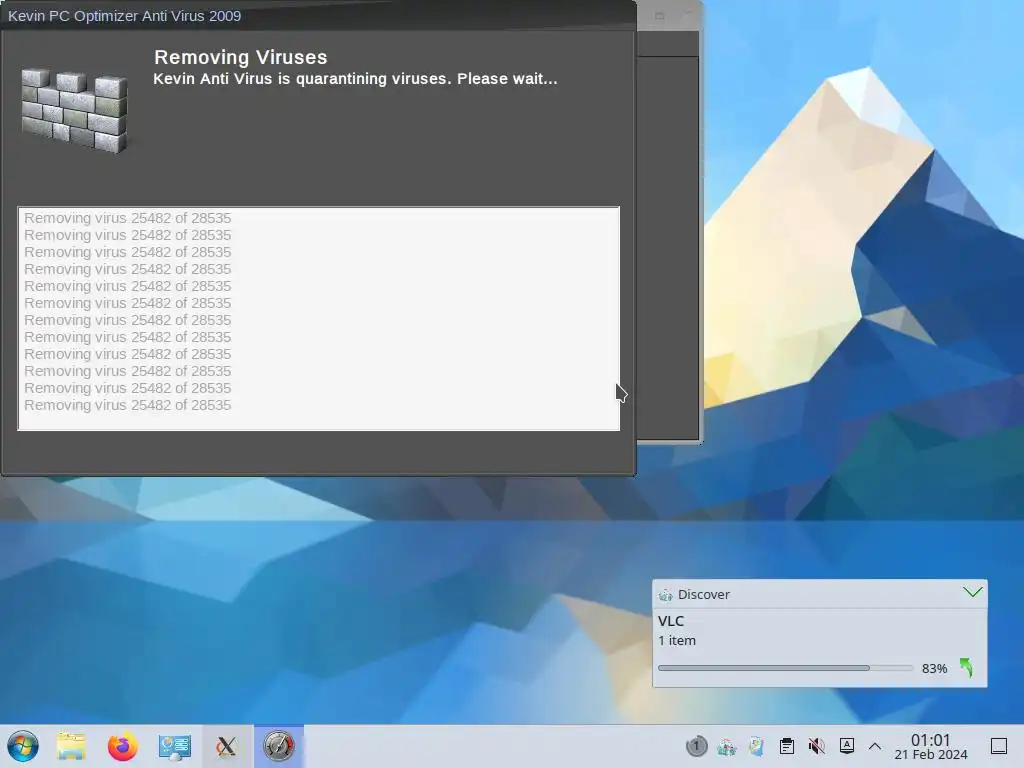Open Discover updates tray icon

pos(726,746)
